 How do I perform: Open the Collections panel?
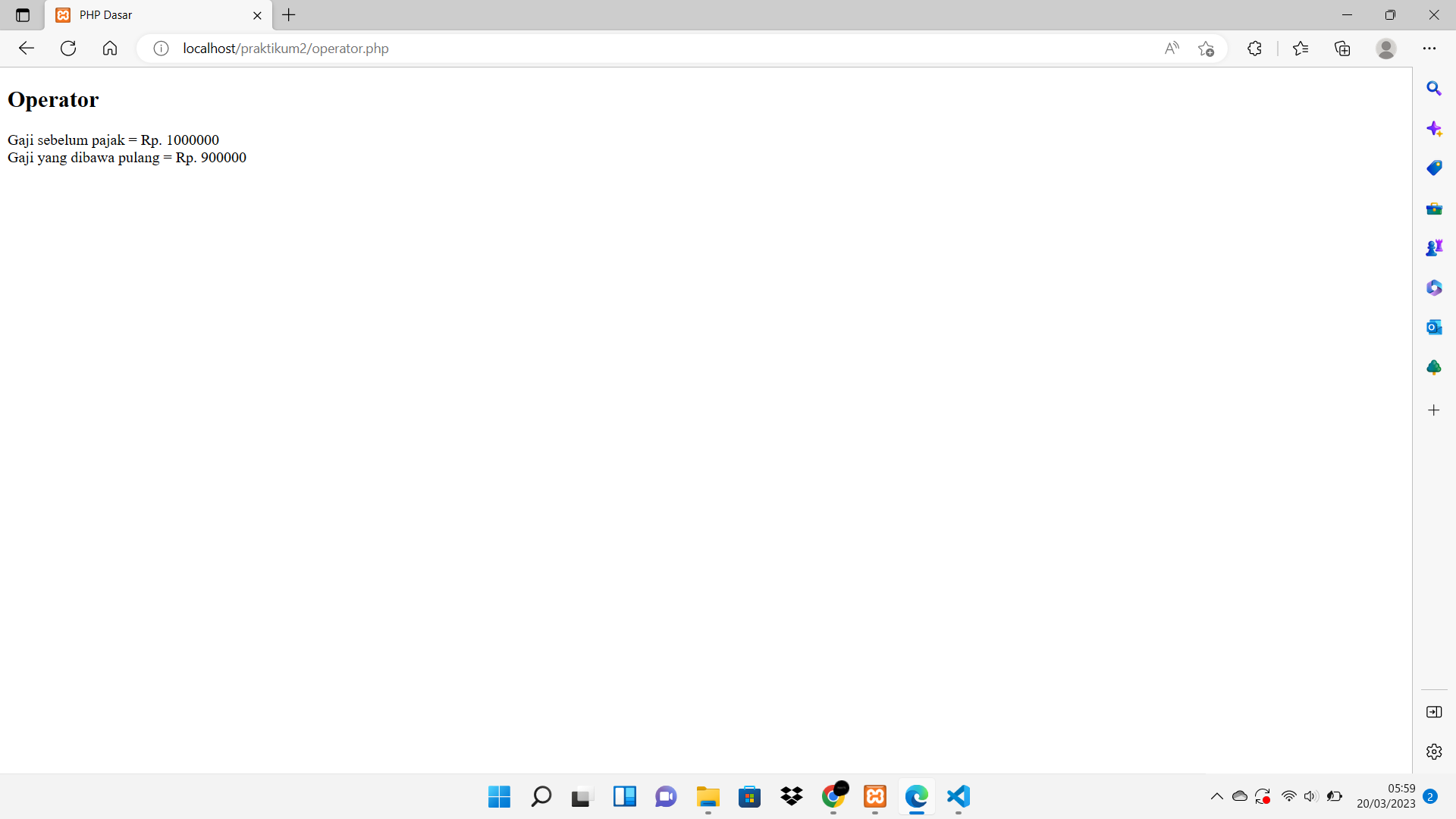(x=1342, y=49)
